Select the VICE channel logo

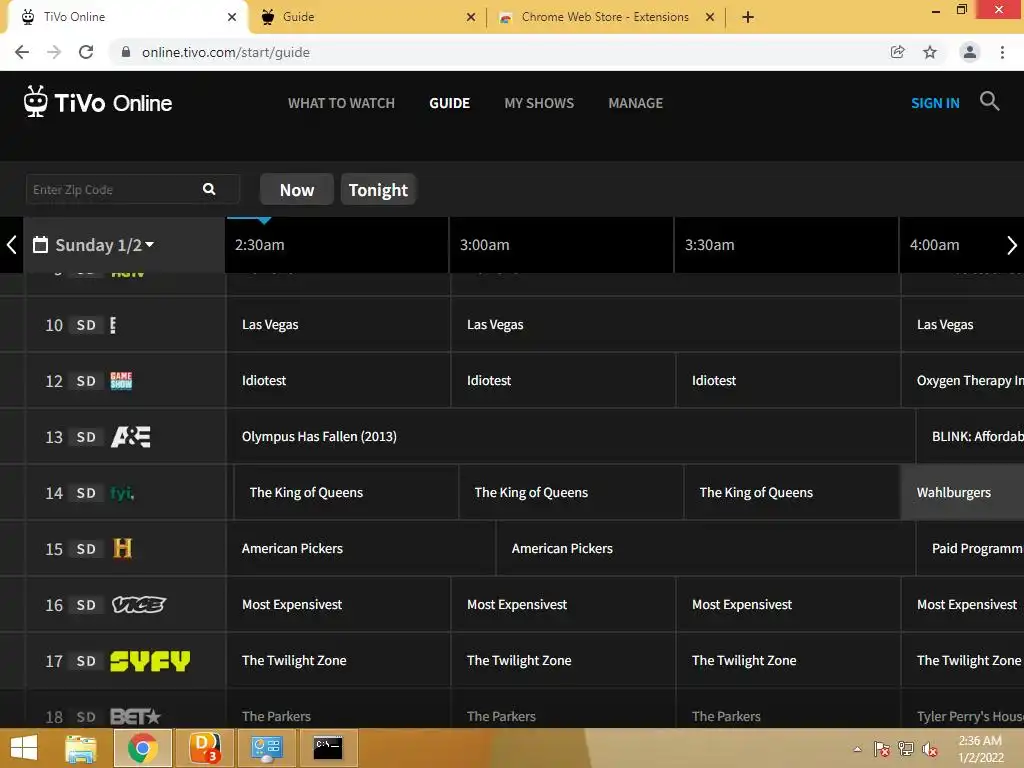pyautogui.click(x=138, y=605)
